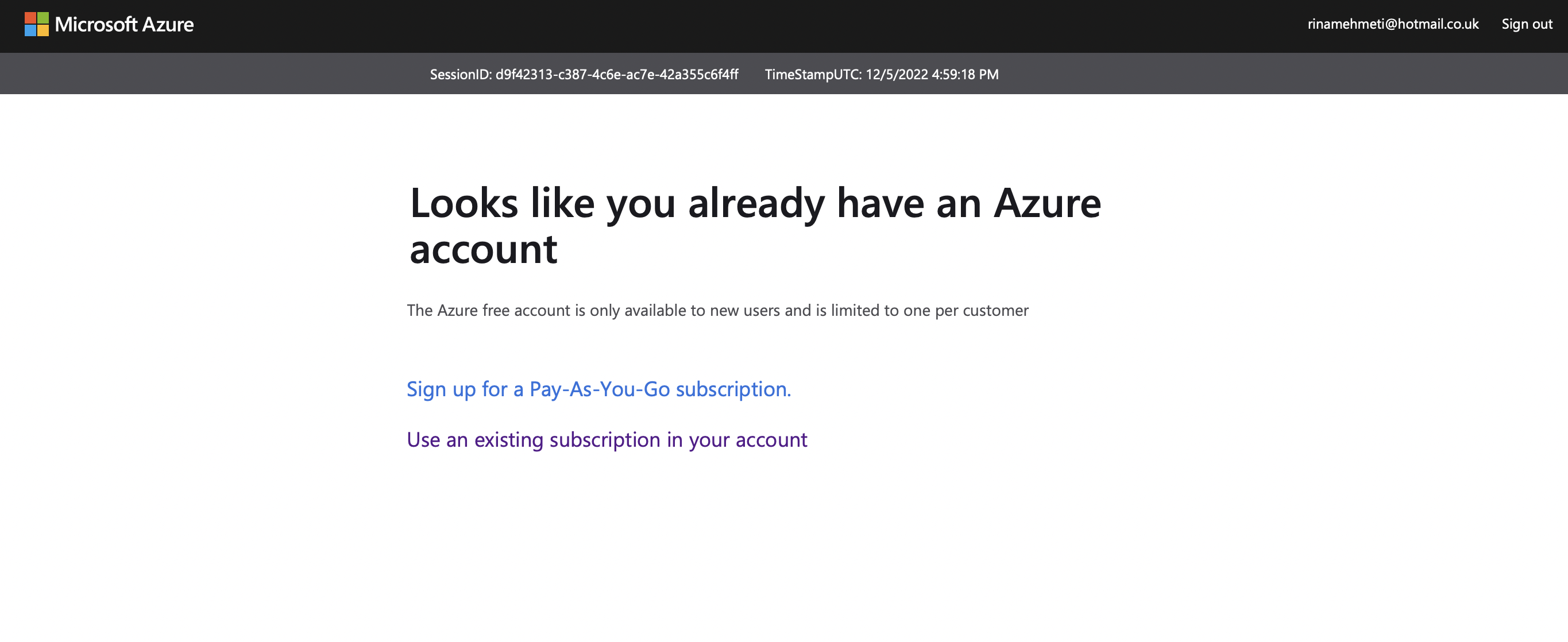1568x642 pixels.
Task: Click the yellow square in Microsoft logo
Action: (x=43, y=30)
